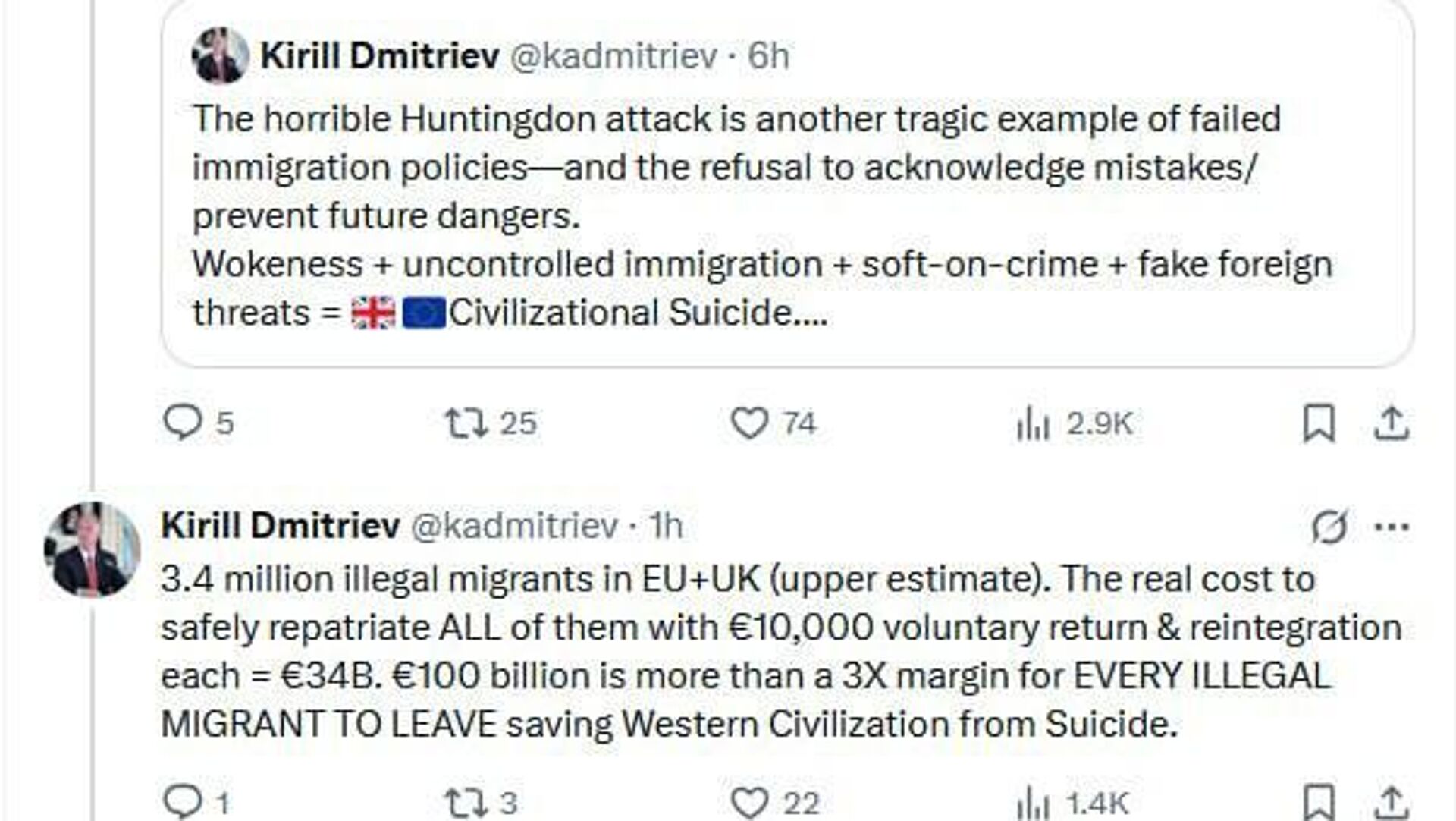The image size is (1456, 821).
Task: Share the 3.4 million migrants tweet
Action: pyautogui.click(x=1392, y=802)
